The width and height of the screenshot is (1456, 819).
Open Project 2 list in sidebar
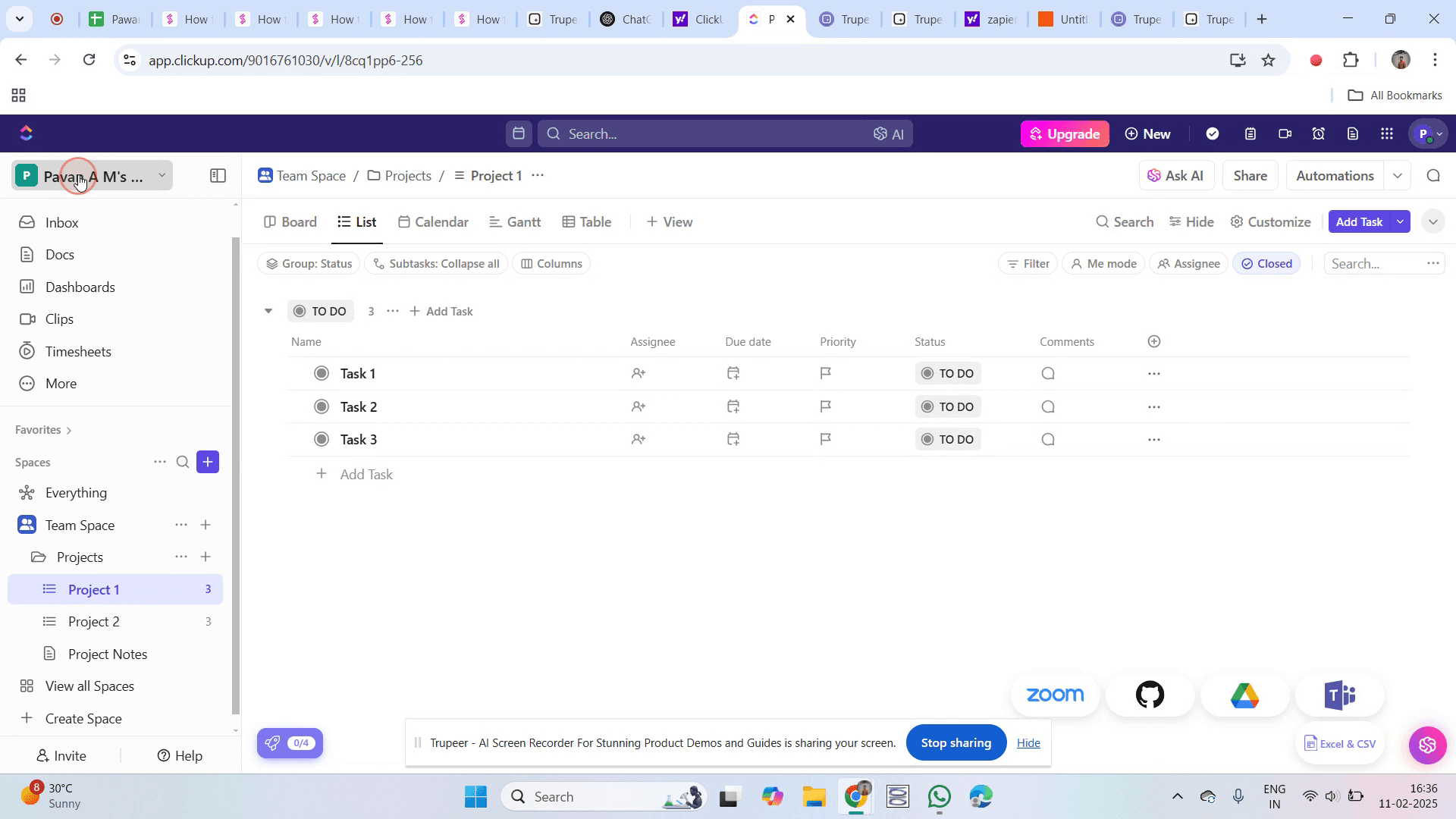point(94,622)
